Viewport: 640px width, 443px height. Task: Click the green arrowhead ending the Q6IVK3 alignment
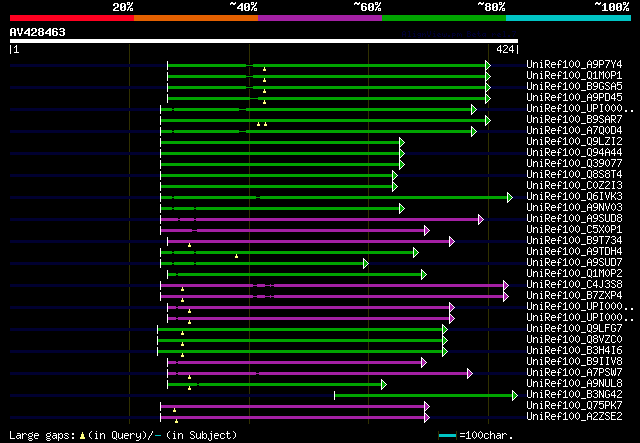(510, 198)
